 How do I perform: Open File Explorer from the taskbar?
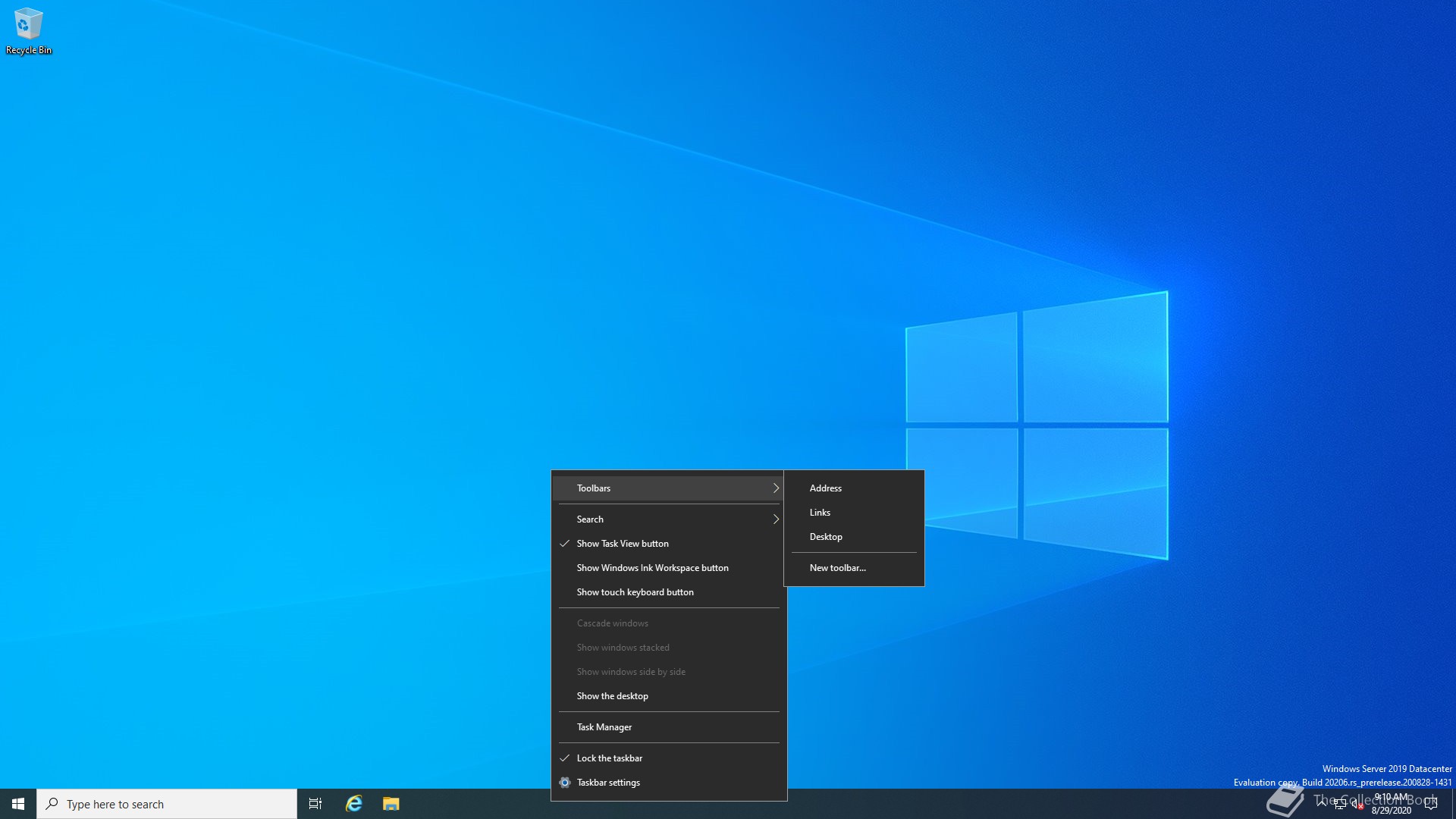391,804
